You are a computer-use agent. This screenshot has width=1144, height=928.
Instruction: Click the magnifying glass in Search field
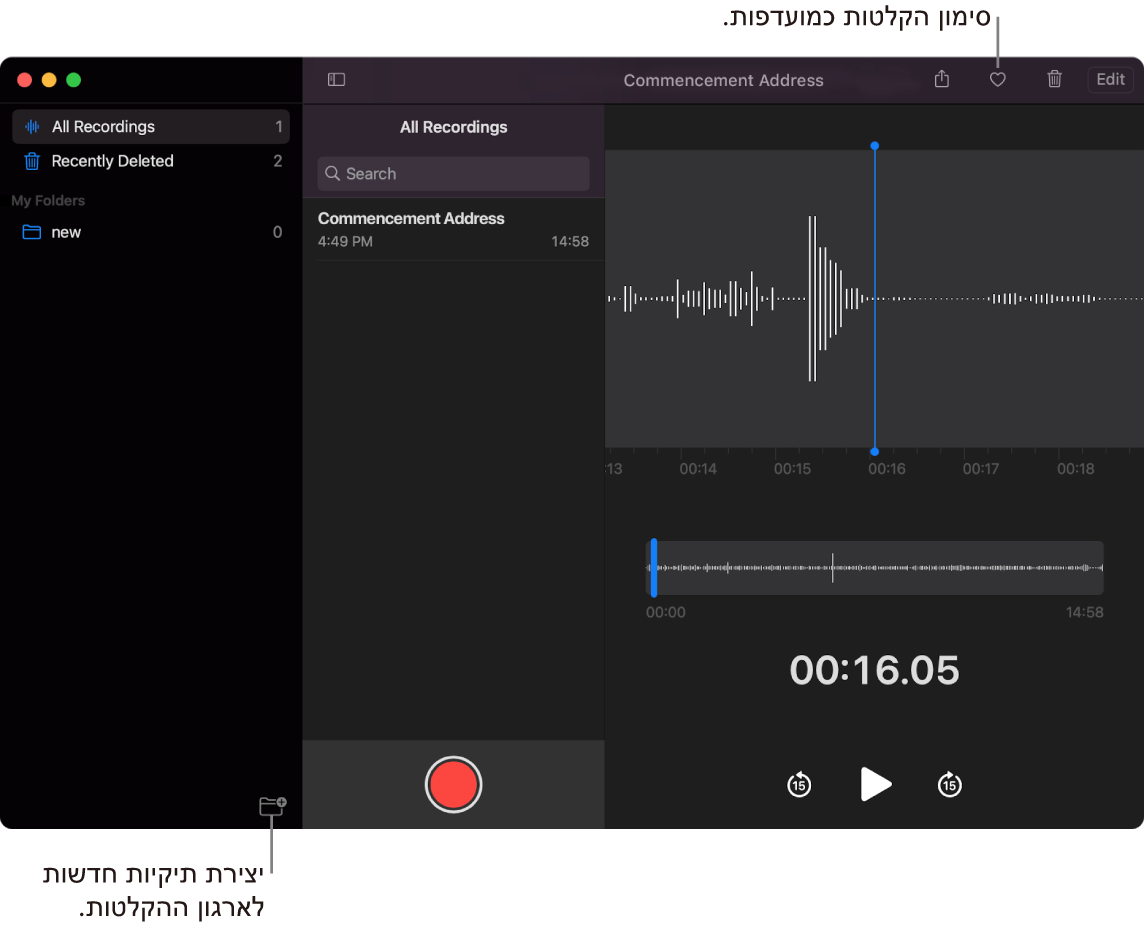pyautogui.click(x=333, y=174)
